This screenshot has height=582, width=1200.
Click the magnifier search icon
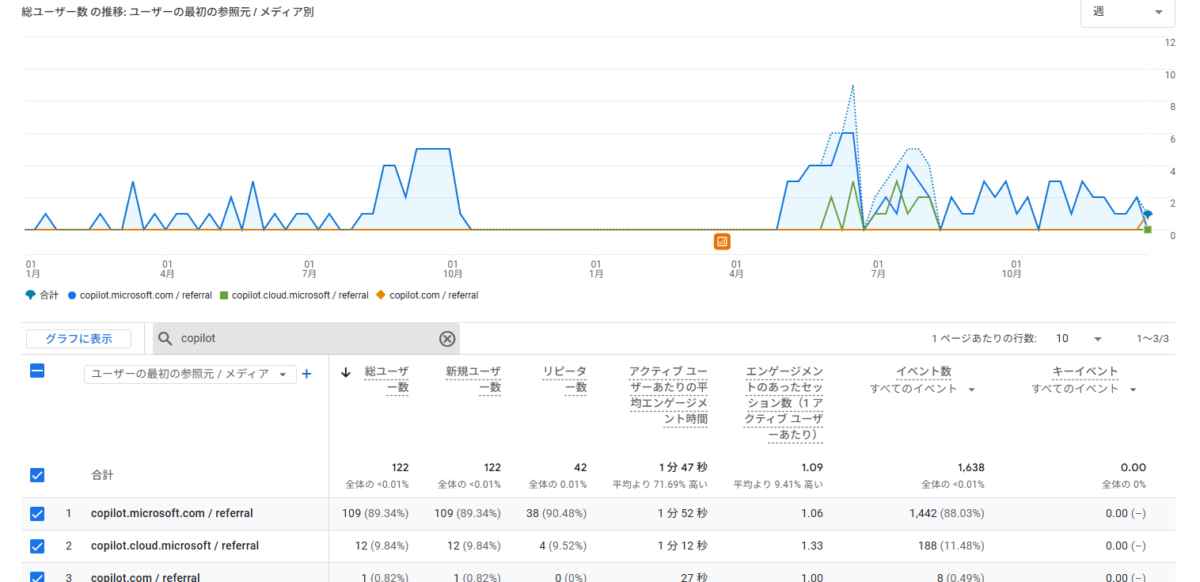click(166, 339)
